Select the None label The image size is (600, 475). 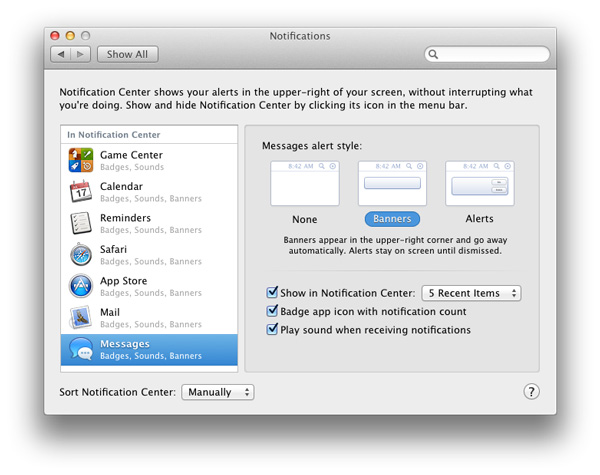click(x=305, y=219)
